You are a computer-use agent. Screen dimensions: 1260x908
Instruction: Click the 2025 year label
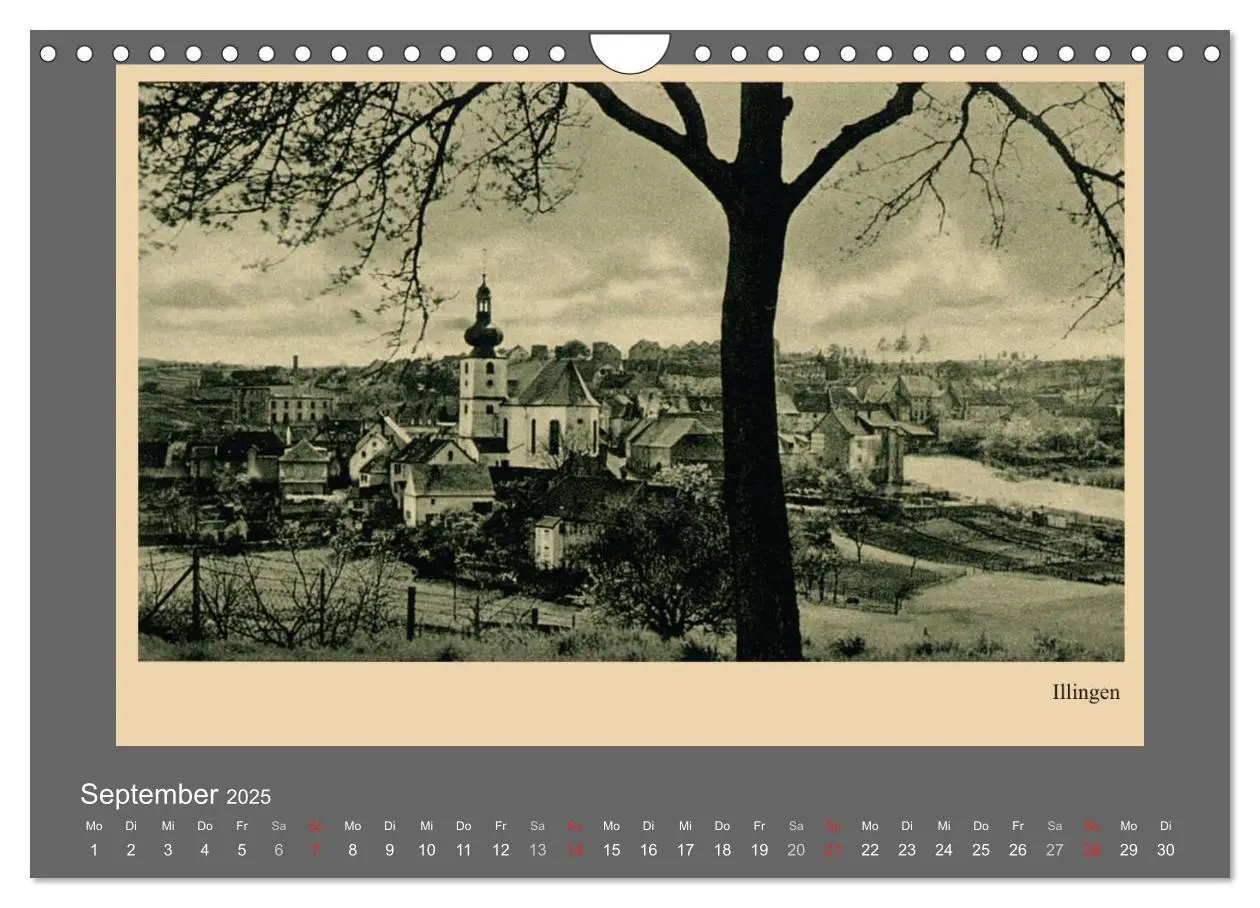coord(248,797)
